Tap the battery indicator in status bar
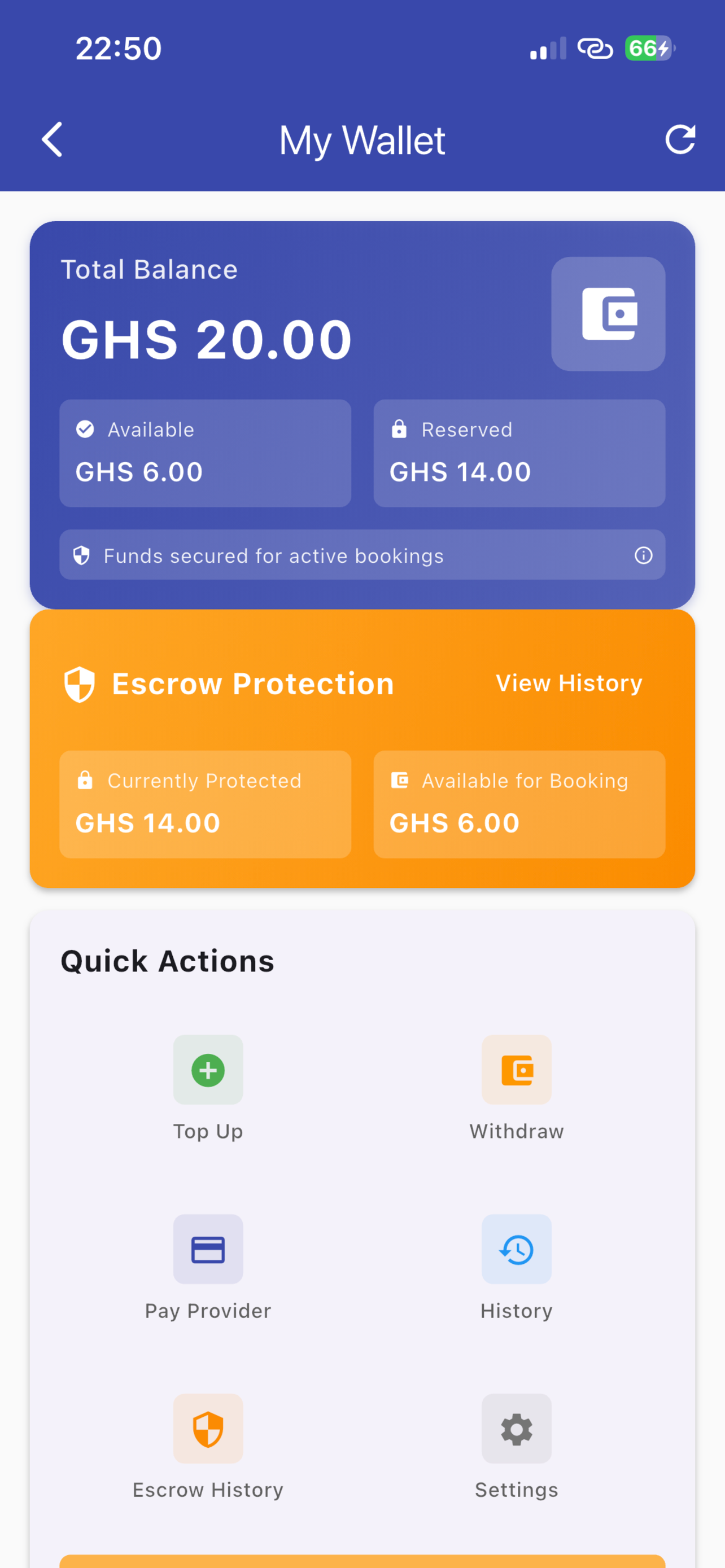This screenshot has width=725, height=1568. point(650,48)
